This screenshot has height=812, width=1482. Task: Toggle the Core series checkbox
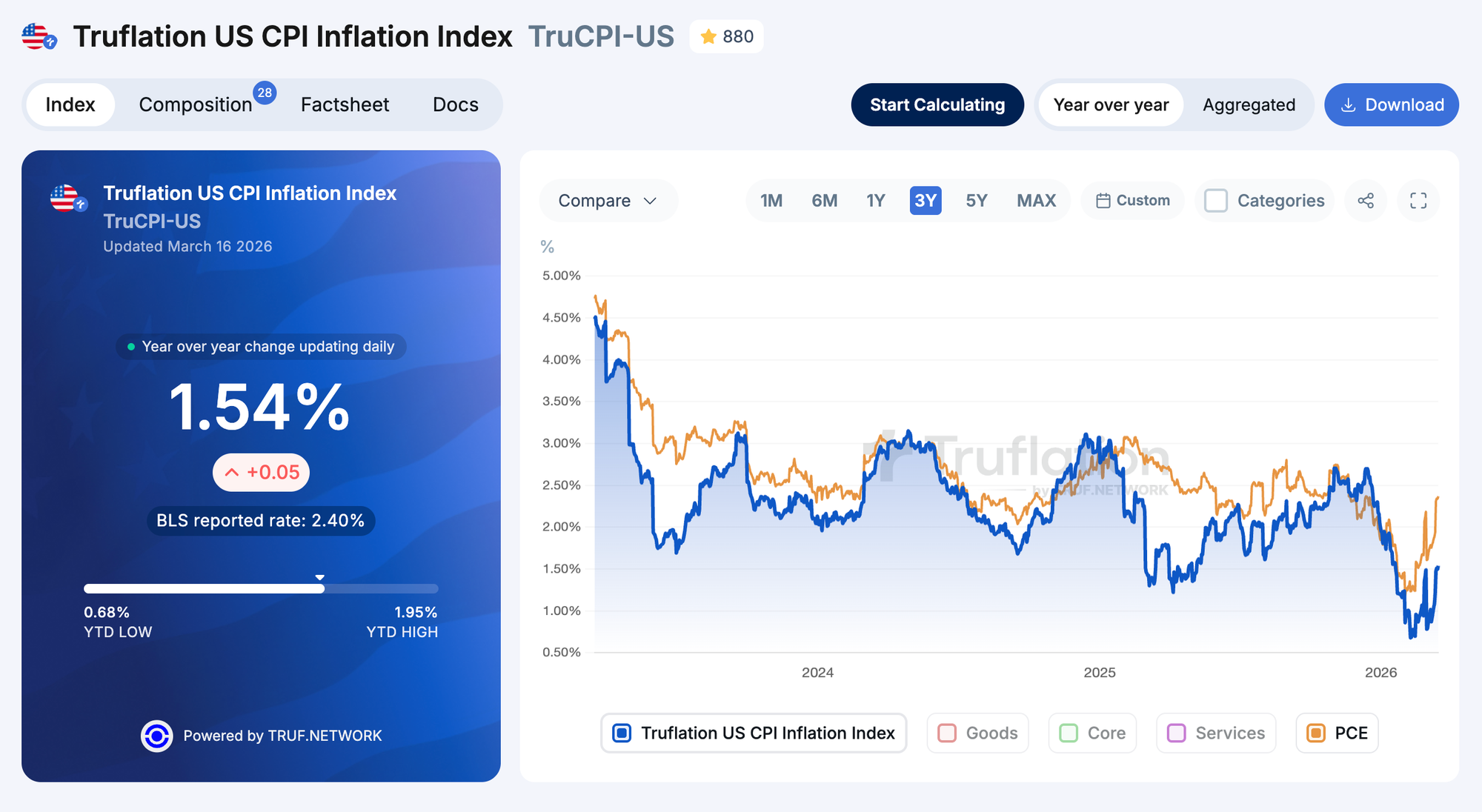tap(1069, 733)
